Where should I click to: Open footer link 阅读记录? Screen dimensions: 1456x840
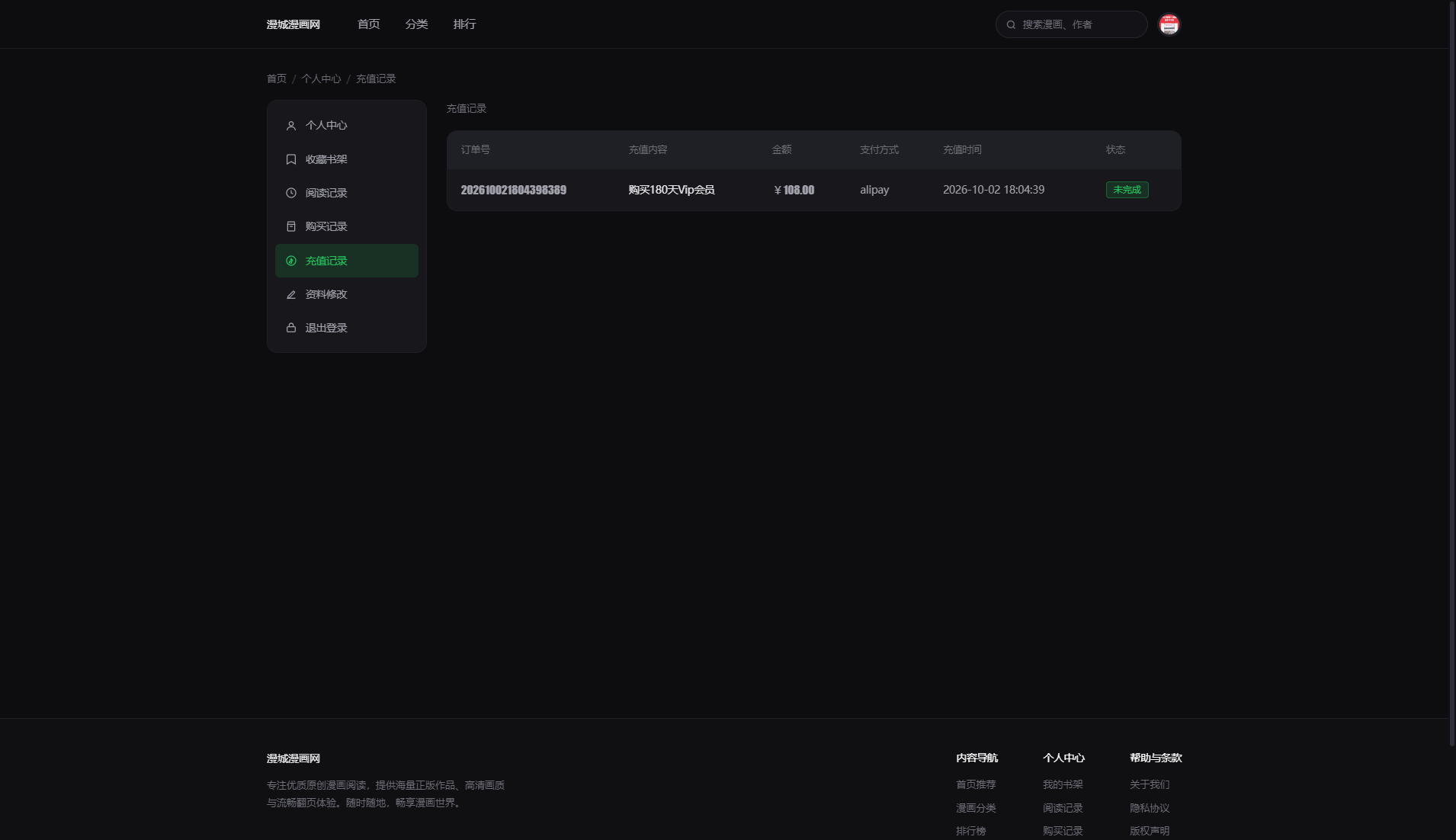tap(1063, 808)
